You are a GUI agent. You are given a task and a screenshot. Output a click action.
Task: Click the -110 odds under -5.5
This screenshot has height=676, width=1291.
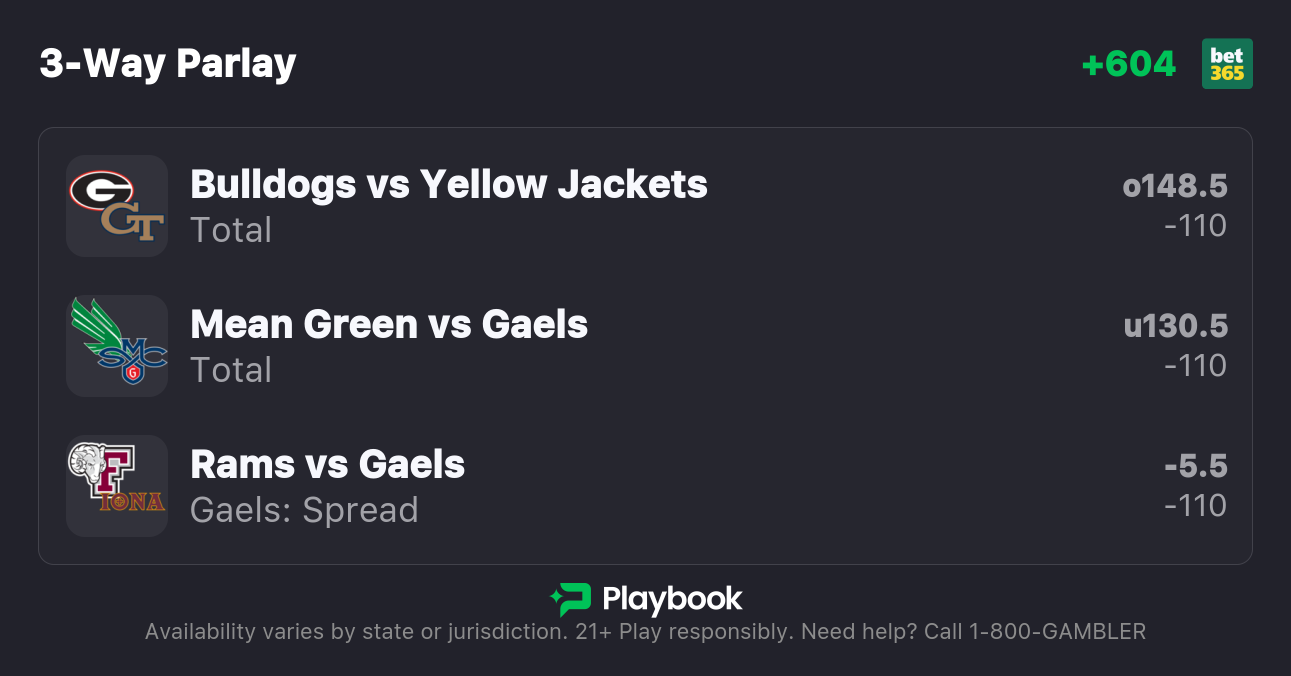click(1195, 506)
